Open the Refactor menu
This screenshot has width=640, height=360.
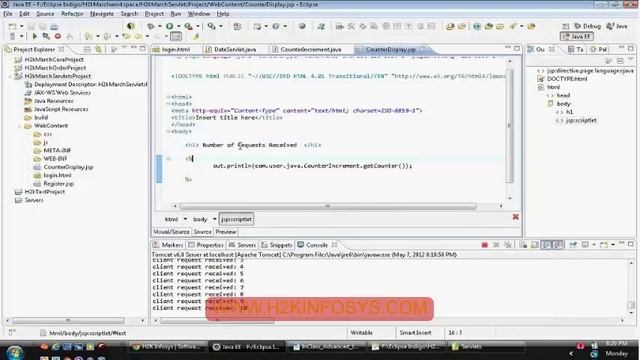[72, 14]
